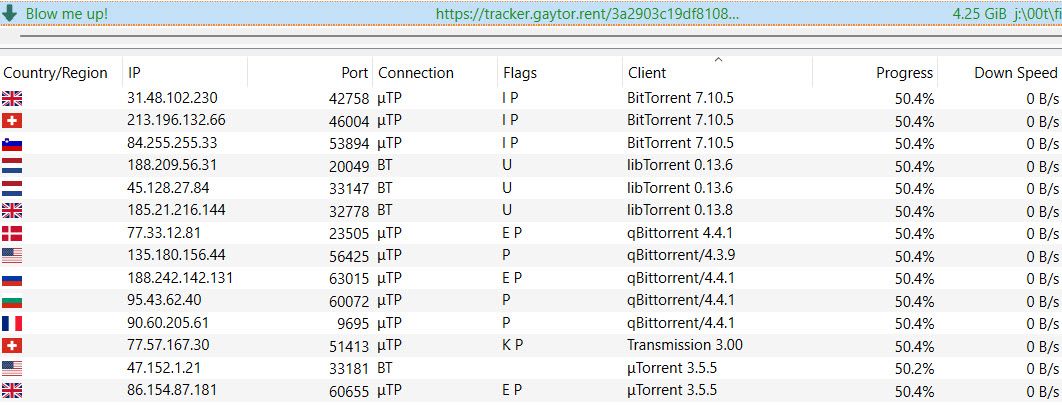Click the Down Speed column header
Image resolution: width=1062 pixels, height=405 pixels.
(1015, 73)
